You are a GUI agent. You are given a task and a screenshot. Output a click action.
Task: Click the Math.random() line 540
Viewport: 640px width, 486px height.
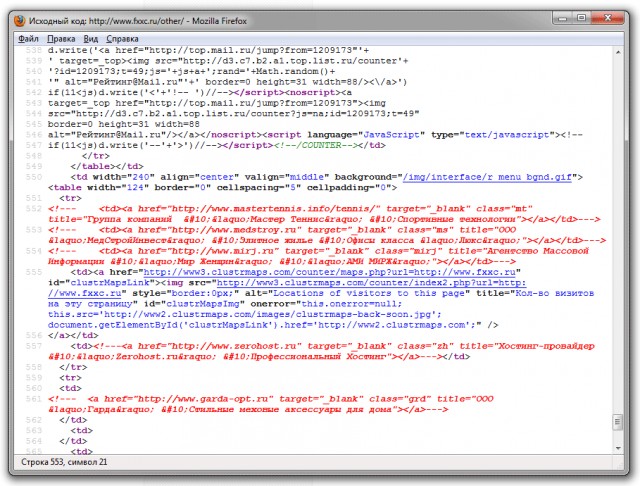[x=191, y=71]
